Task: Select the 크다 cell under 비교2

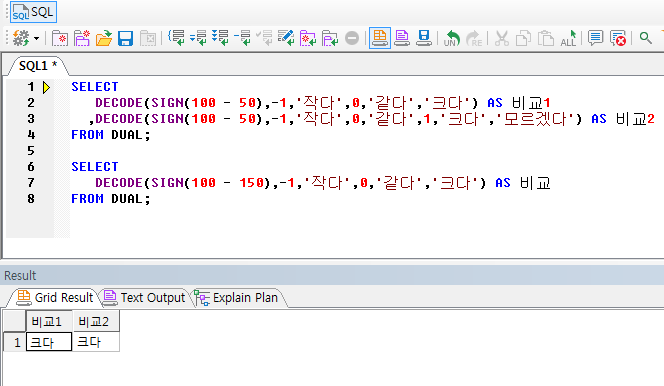Action: point(96,342)
